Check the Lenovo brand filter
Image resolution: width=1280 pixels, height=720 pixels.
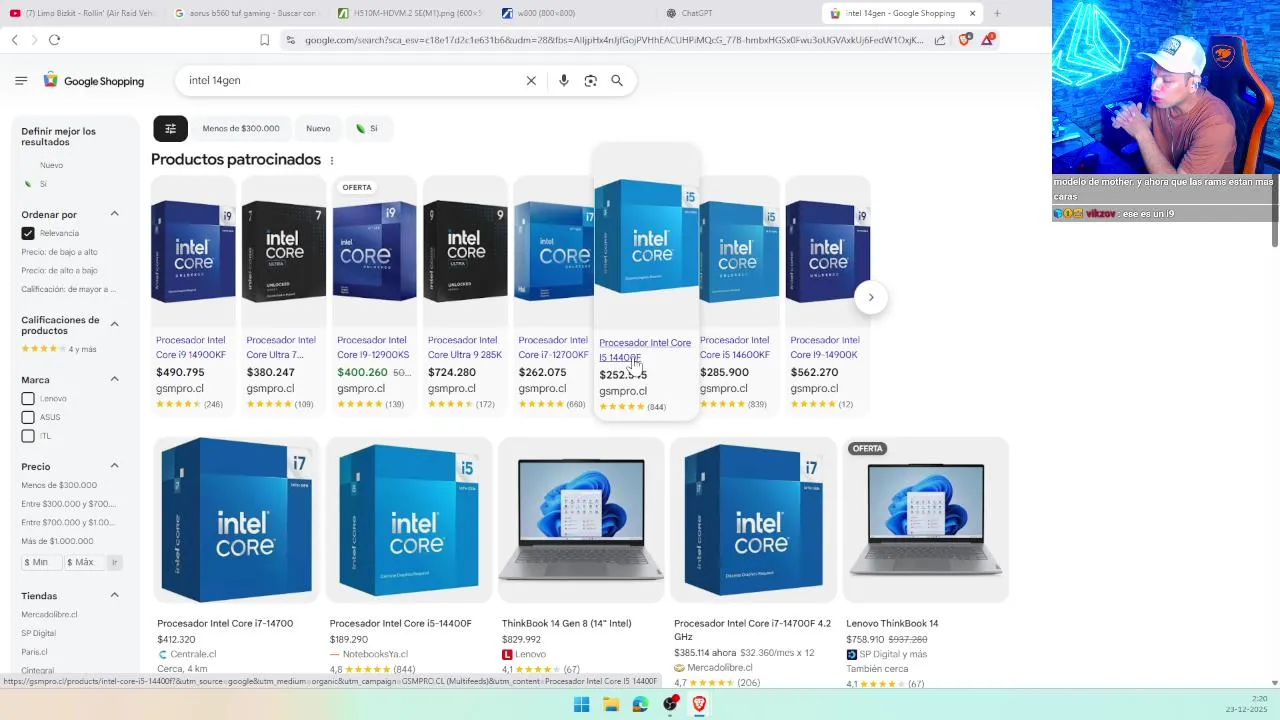pos(28,398)
